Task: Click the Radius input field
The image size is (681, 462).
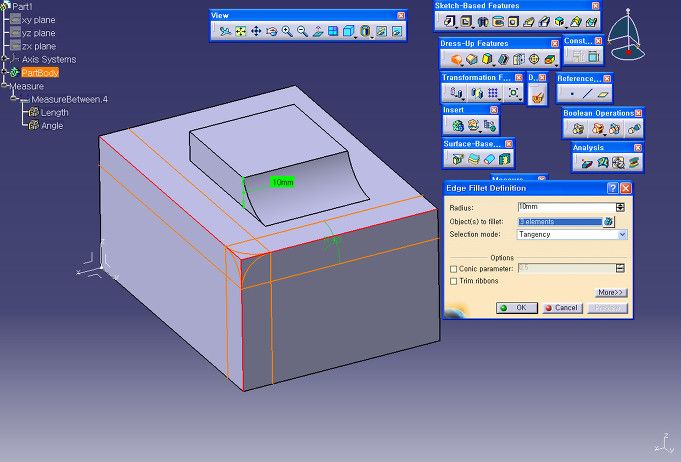Action: (x=567, y=208)
